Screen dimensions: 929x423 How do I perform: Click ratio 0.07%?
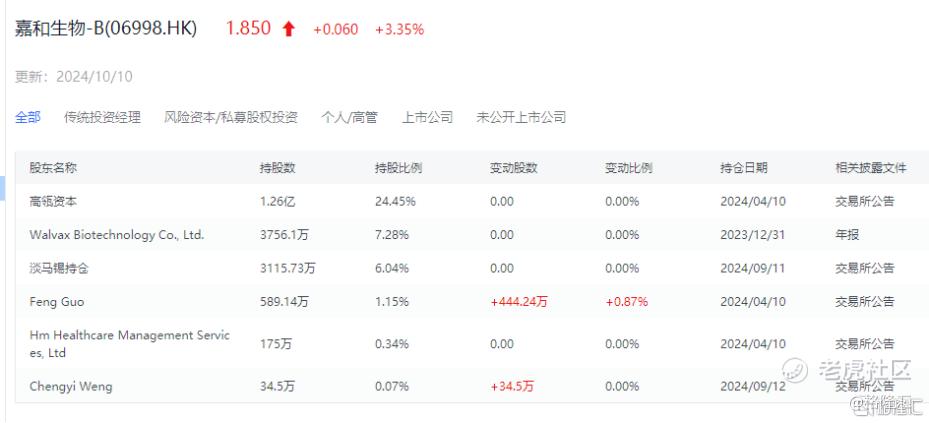click(x=392, y=387)
